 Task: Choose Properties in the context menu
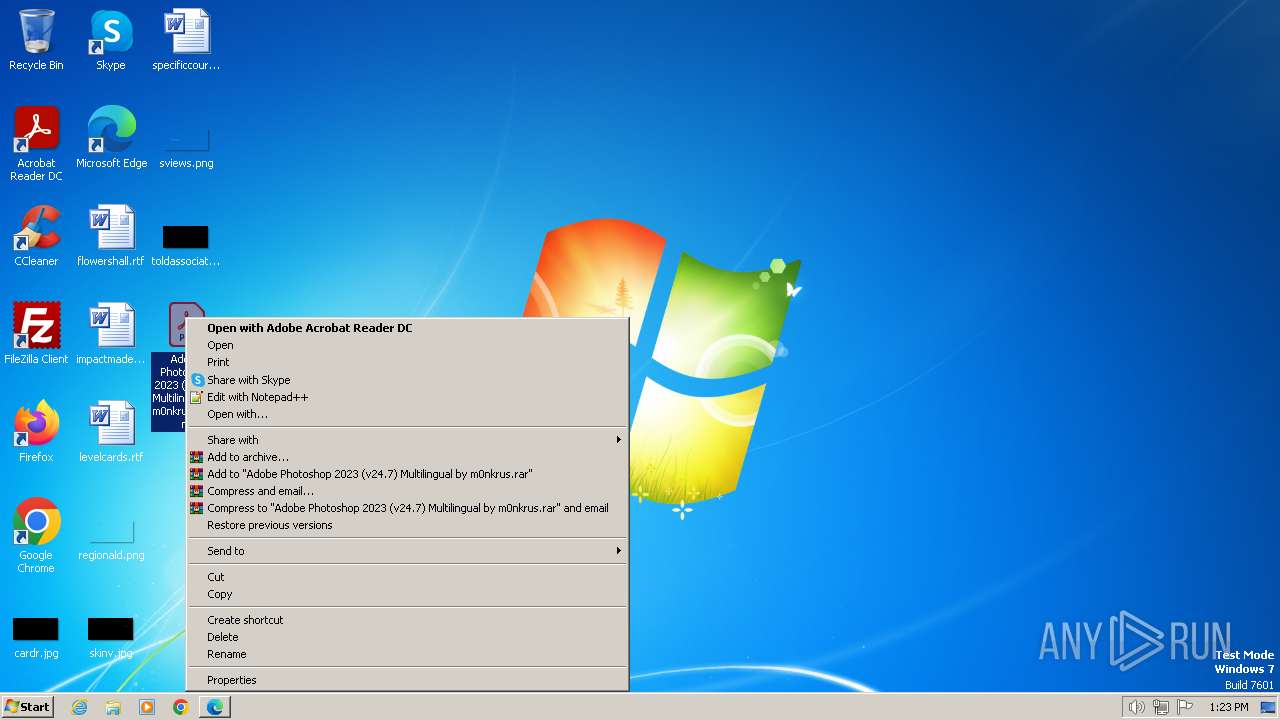click(x=407, y=680)
